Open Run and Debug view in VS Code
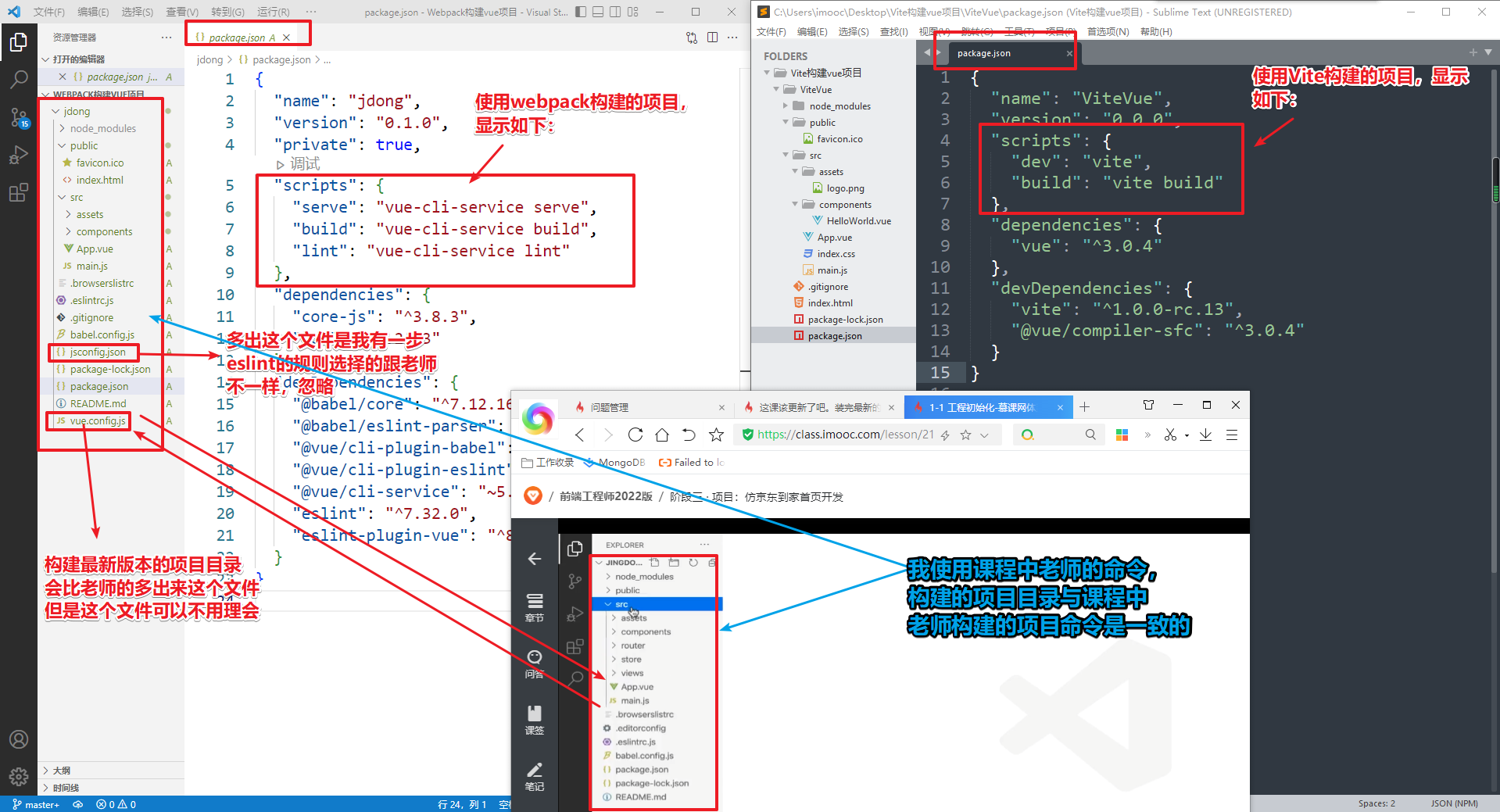Screen dimensions: 1500x812 coord(19,155)
